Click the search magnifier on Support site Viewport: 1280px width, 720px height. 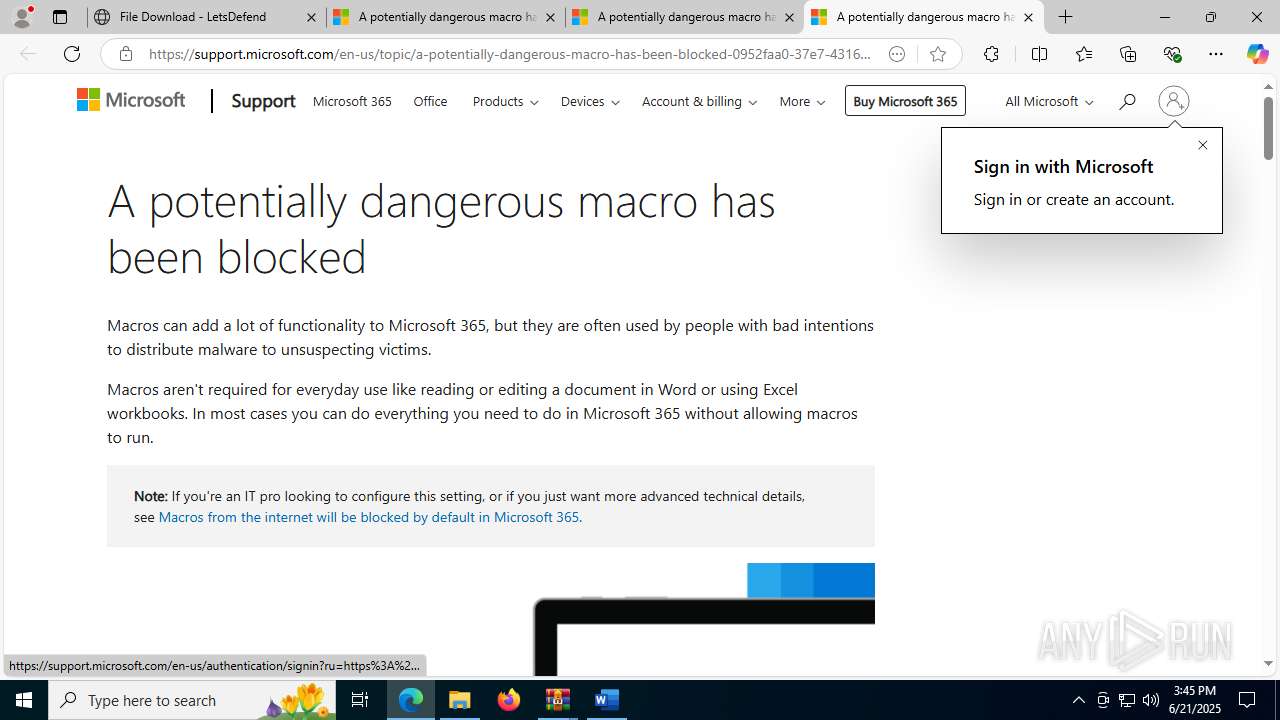tap(1127, 101)
